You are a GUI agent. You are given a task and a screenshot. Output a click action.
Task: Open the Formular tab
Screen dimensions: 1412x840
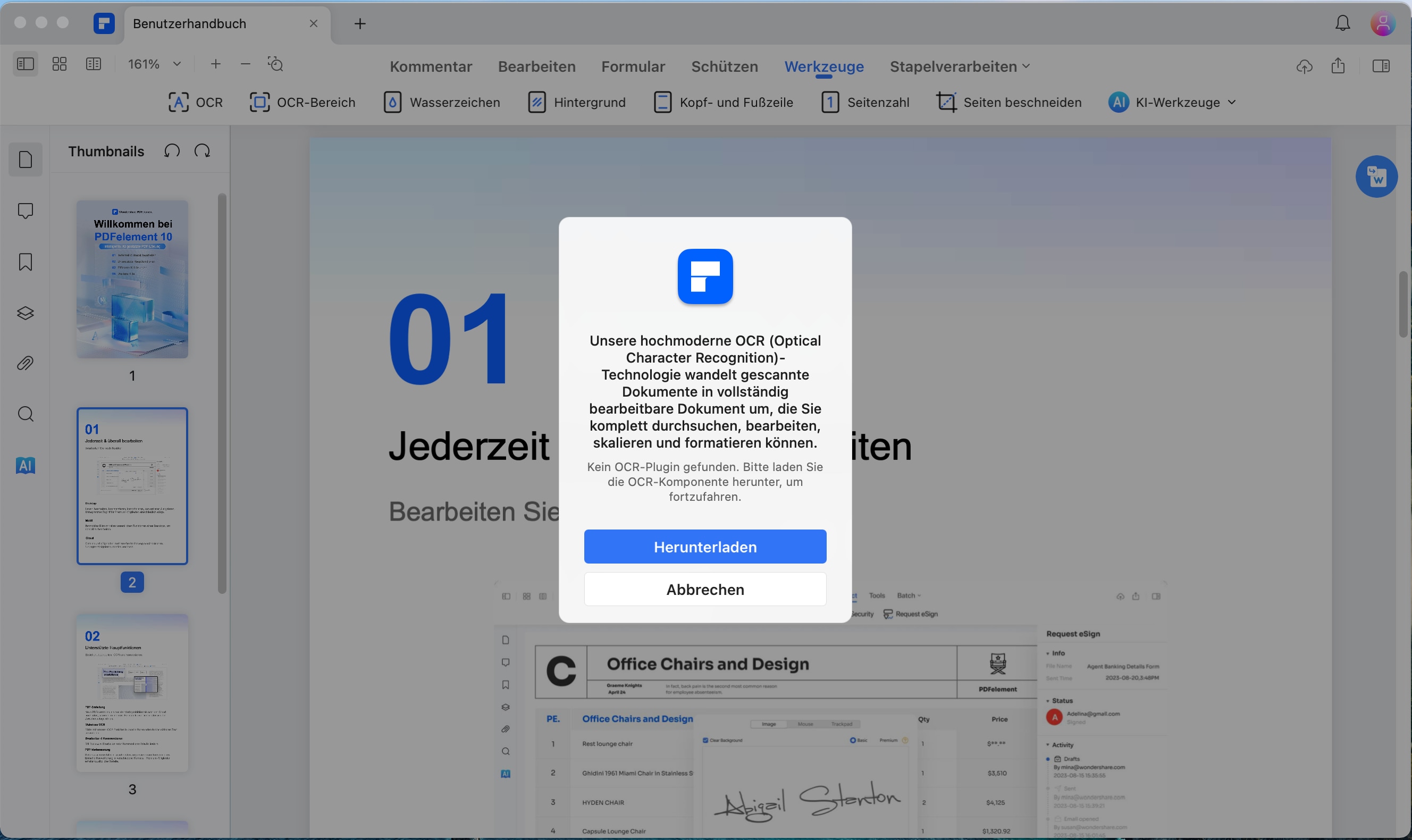click(x=633, y=66)
